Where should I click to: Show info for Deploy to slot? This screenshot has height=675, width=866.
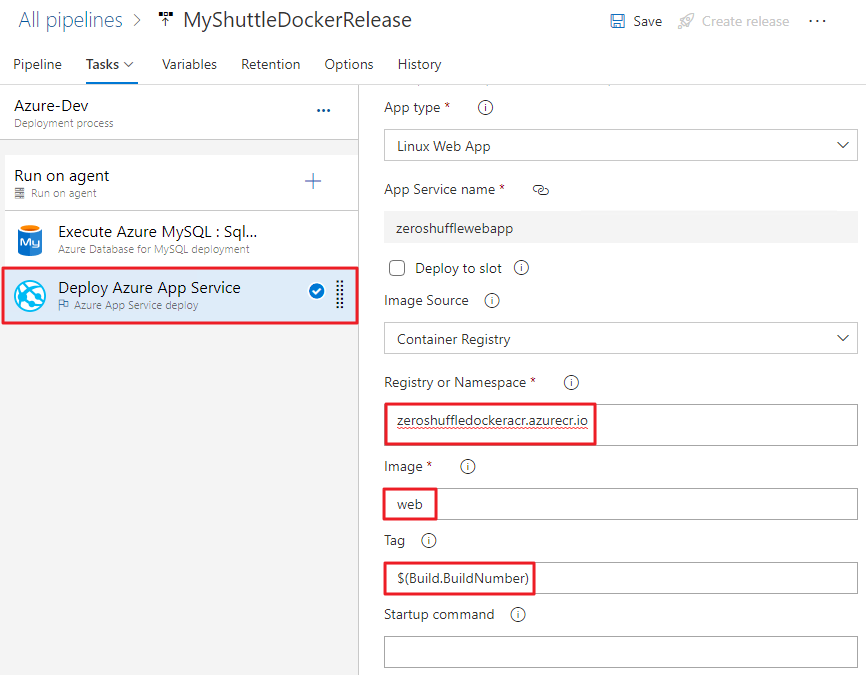(x=521, y=268)
